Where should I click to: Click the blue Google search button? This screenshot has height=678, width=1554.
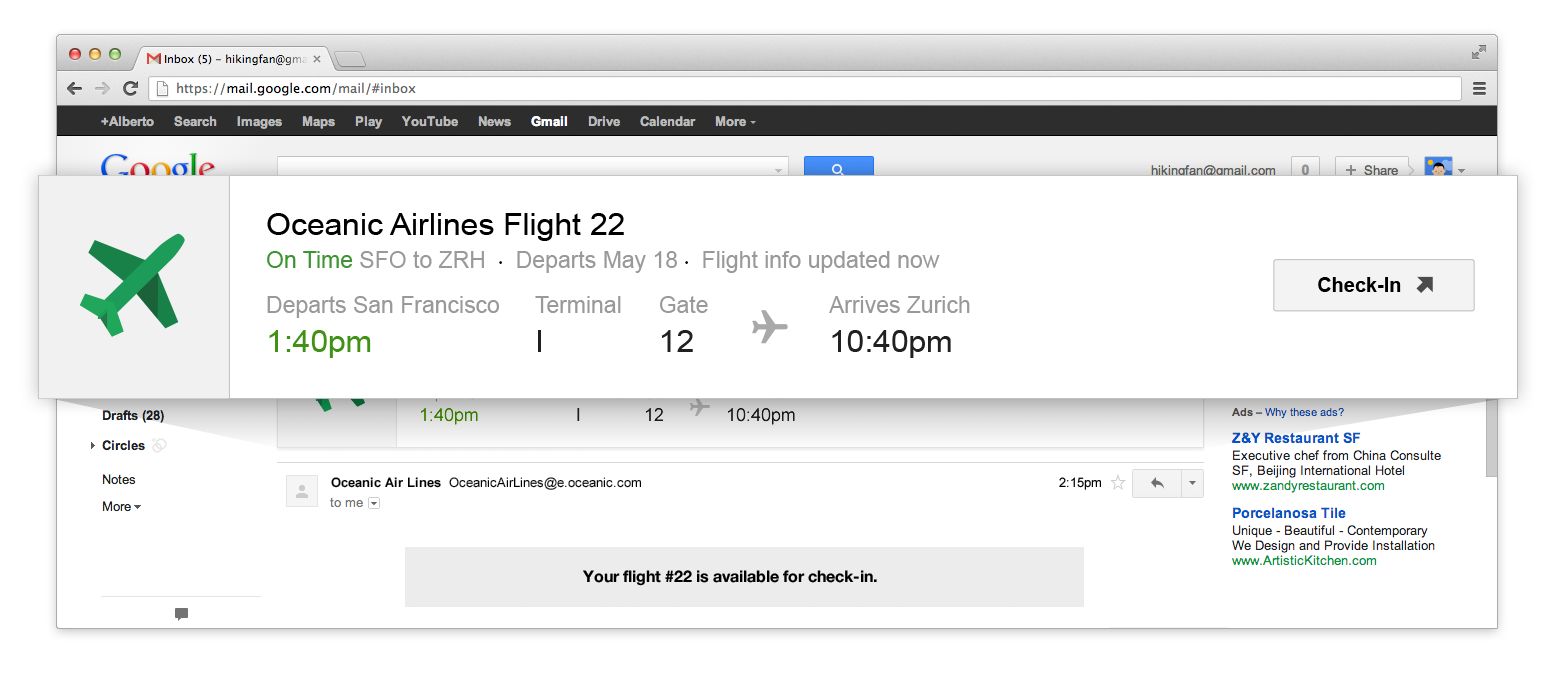(838, 166)
